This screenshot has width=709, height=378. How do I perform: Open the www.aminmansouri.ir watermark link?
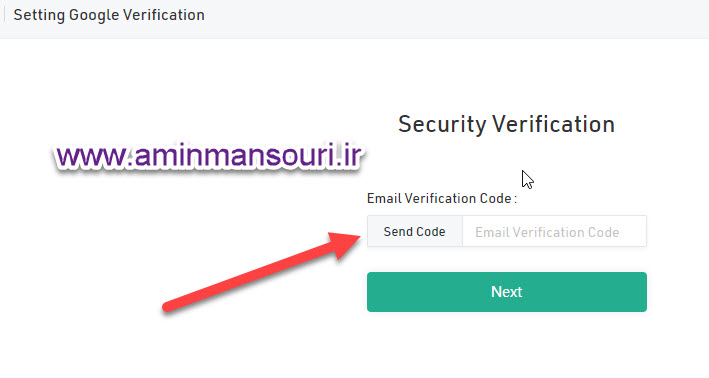tap(208, 156)
